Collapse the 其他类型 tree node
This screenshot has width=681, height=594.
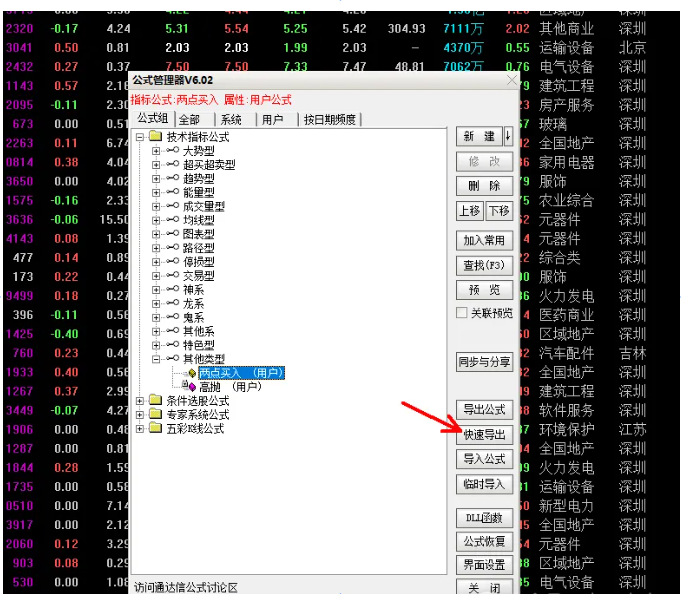click(x=156, y=359)
